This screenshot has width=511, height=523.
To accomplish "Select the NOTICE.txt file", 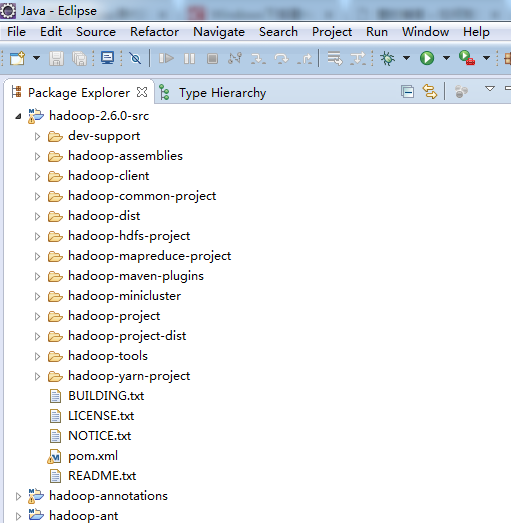I will [100, 436].
